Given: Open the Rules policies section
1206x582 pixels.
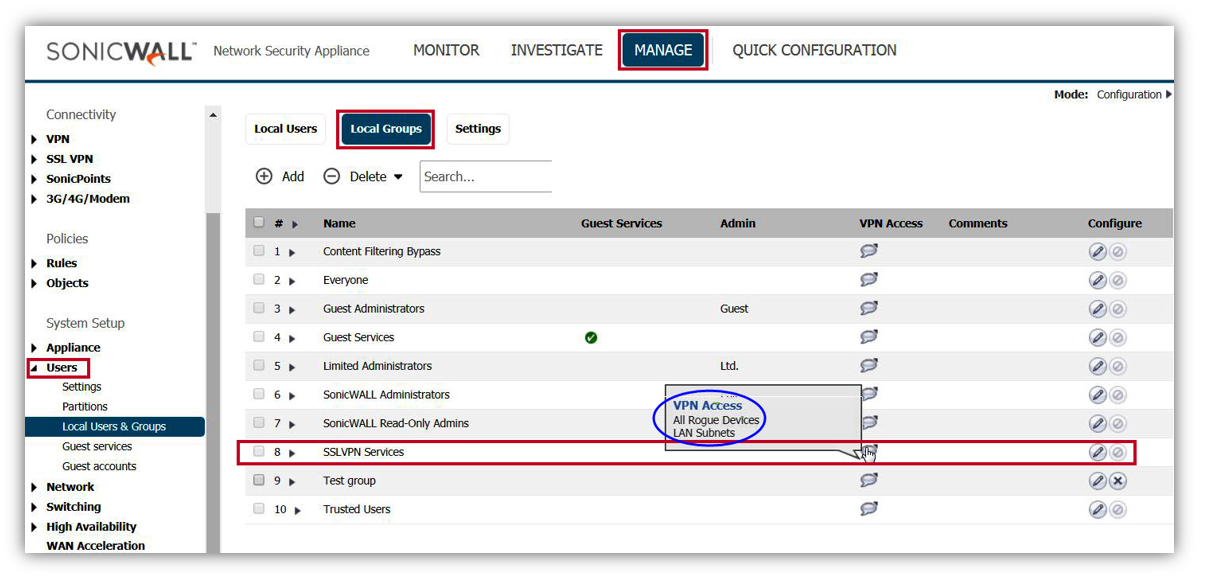Looking at the screenshot, I should point(61,264).
